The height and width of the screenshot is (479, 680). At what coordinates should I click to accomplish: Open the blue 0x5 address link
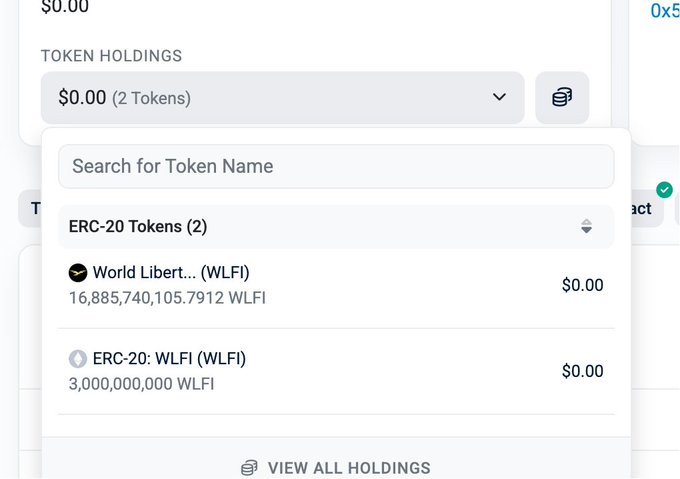pyautogui.click(x=665, y=11)
